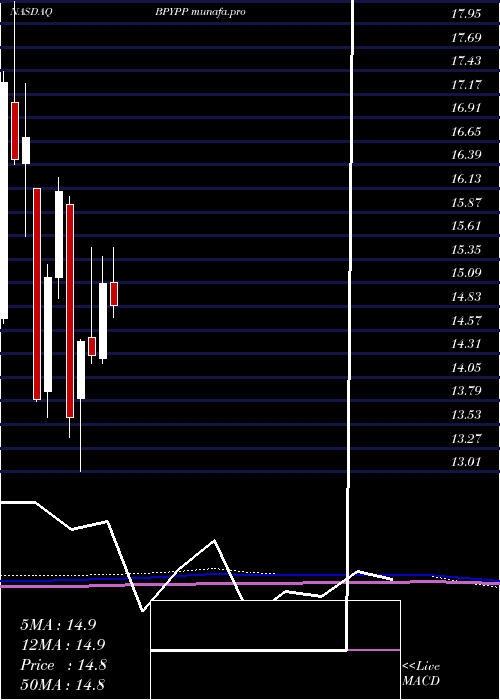
Task: Click the 50MA : 14.8 readout
Action: [63, 685]
